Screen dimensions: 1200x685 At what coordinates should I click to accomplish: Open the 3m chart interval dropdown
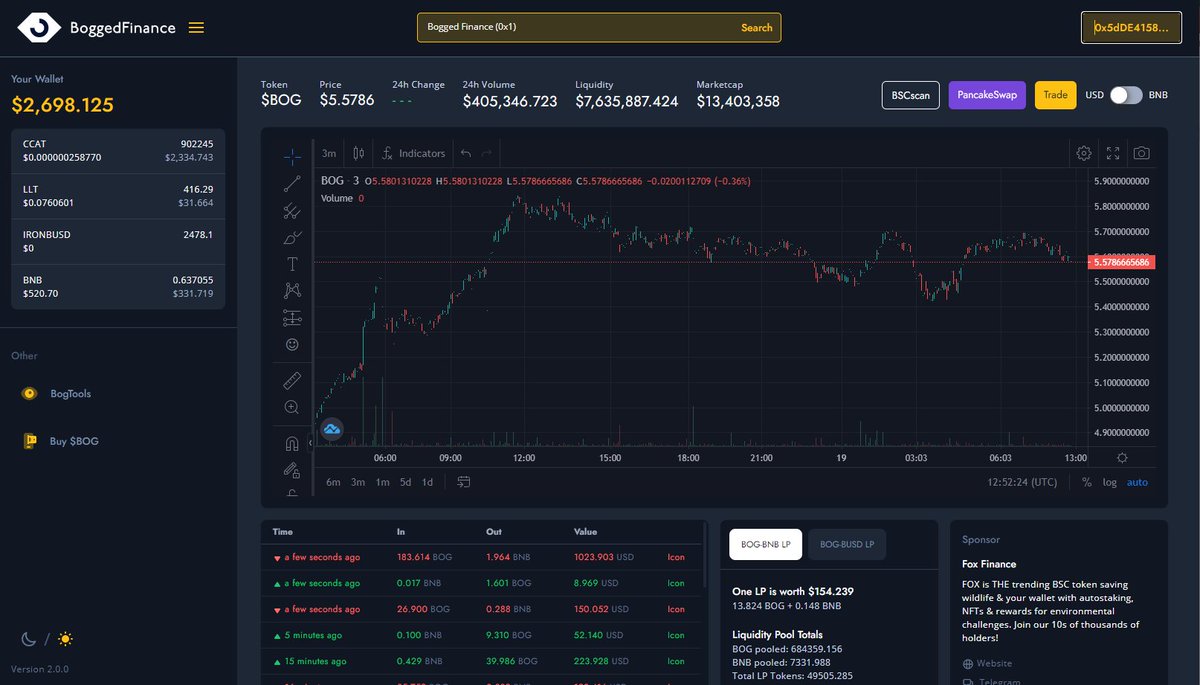coord(329,153)
